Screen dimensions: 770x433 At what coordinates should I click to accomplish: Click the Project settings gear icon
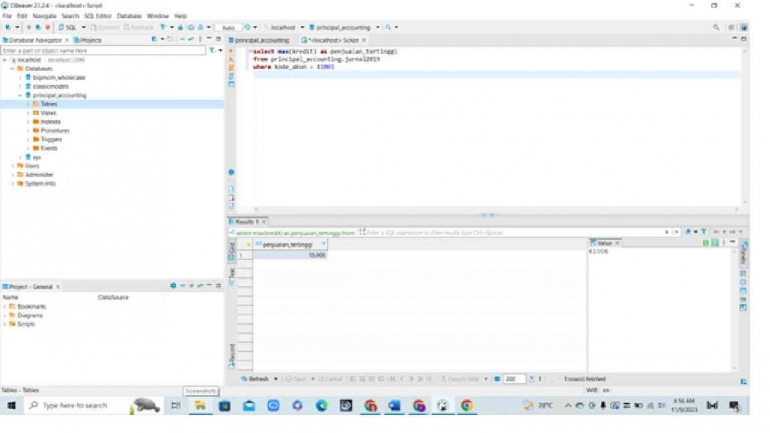coord(173,286)
